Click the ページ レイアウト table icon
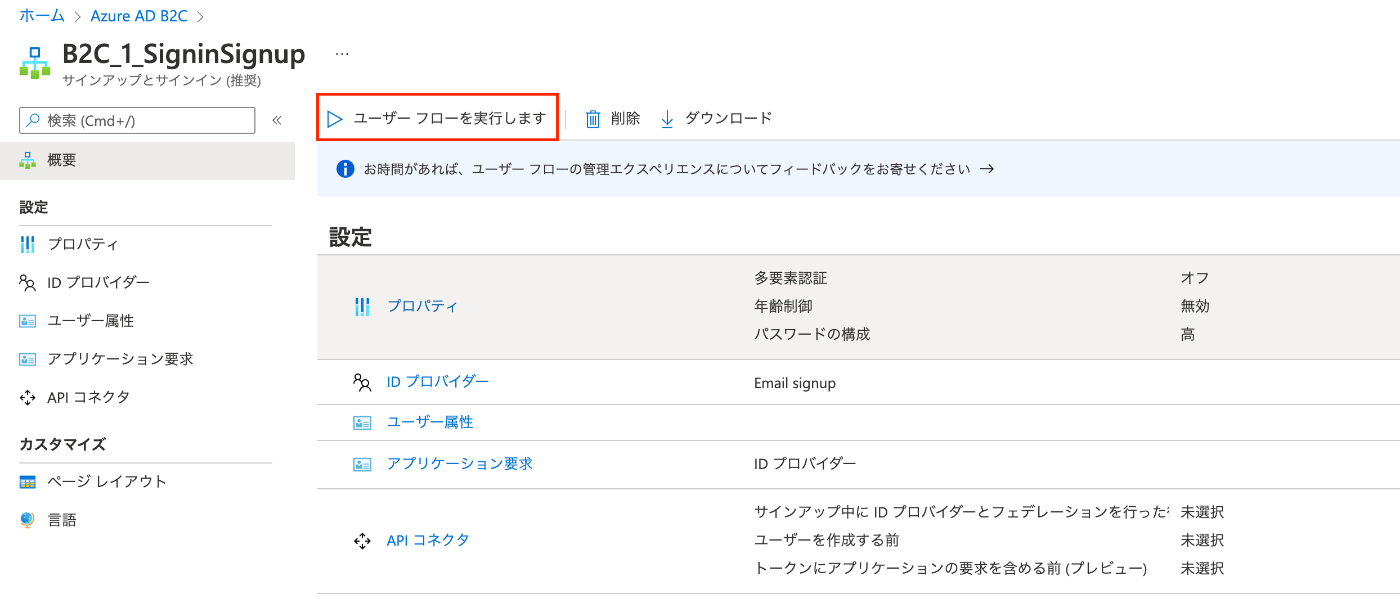Viewport: 1400px width, 603px height. [x=28, y=482]
